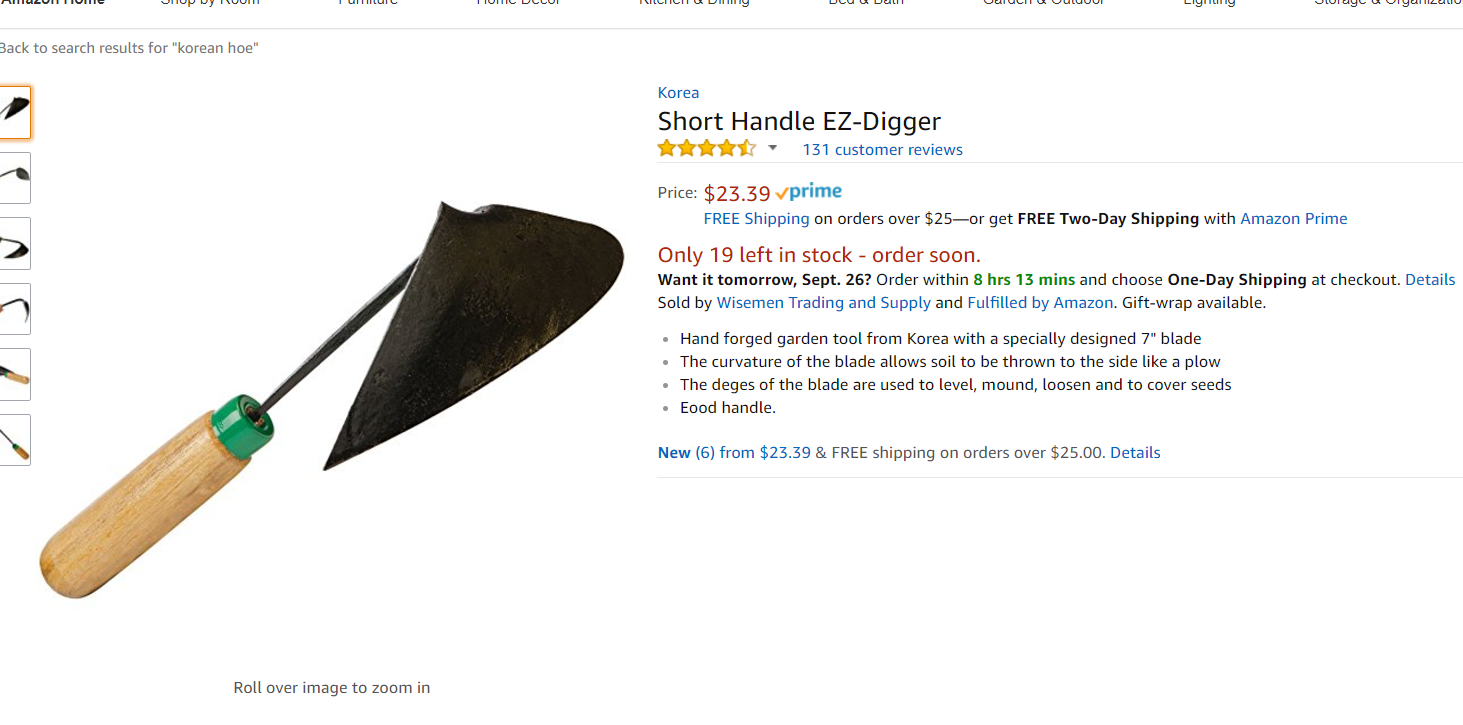The width and height of the screenshot is (1463, 725).
Task: Click the Prime logo badge
Action: coord(808,192)
